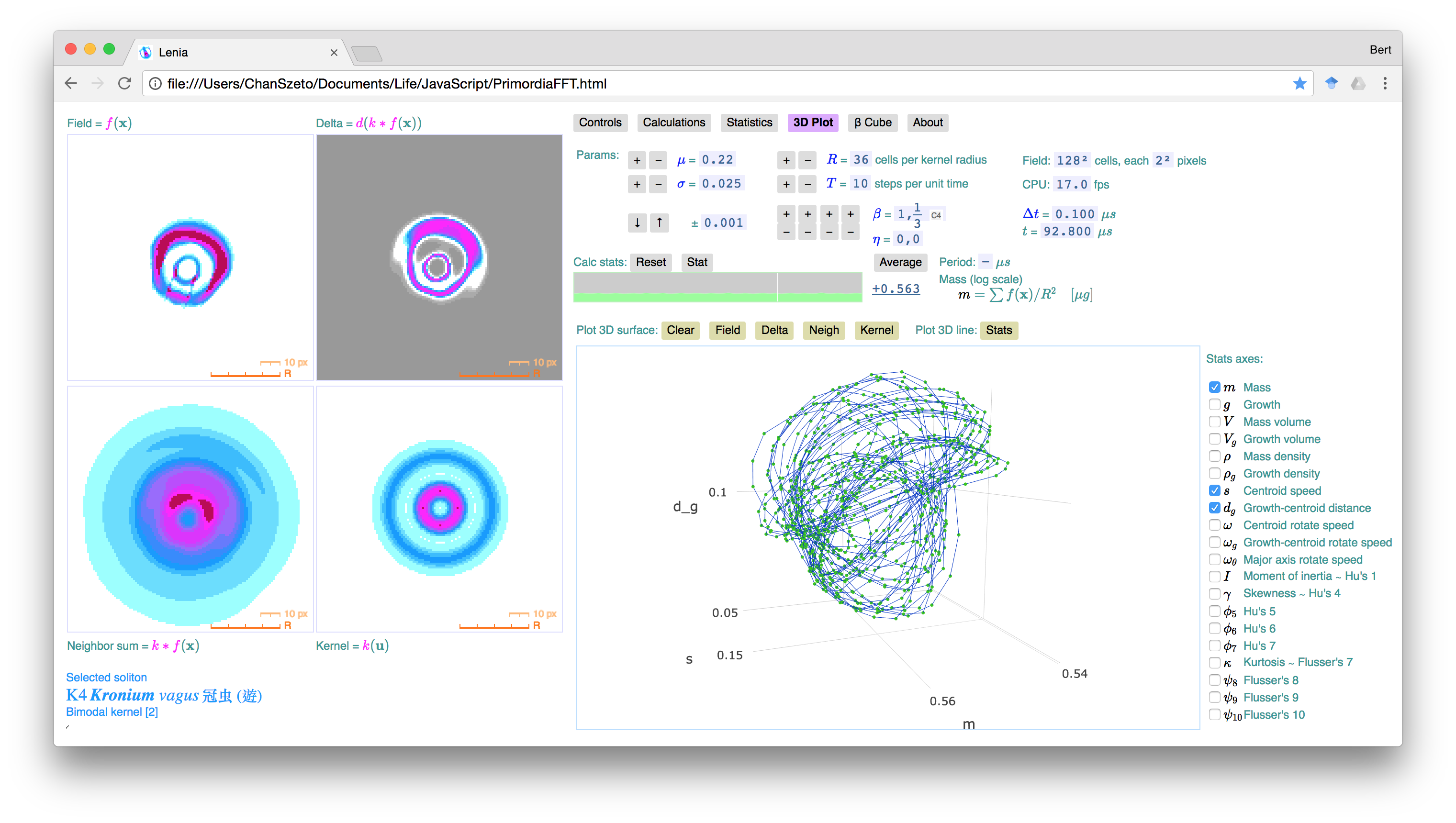Click the Average button in calc stats
This screenshot has height=823, width=1456.
point(899,263)
